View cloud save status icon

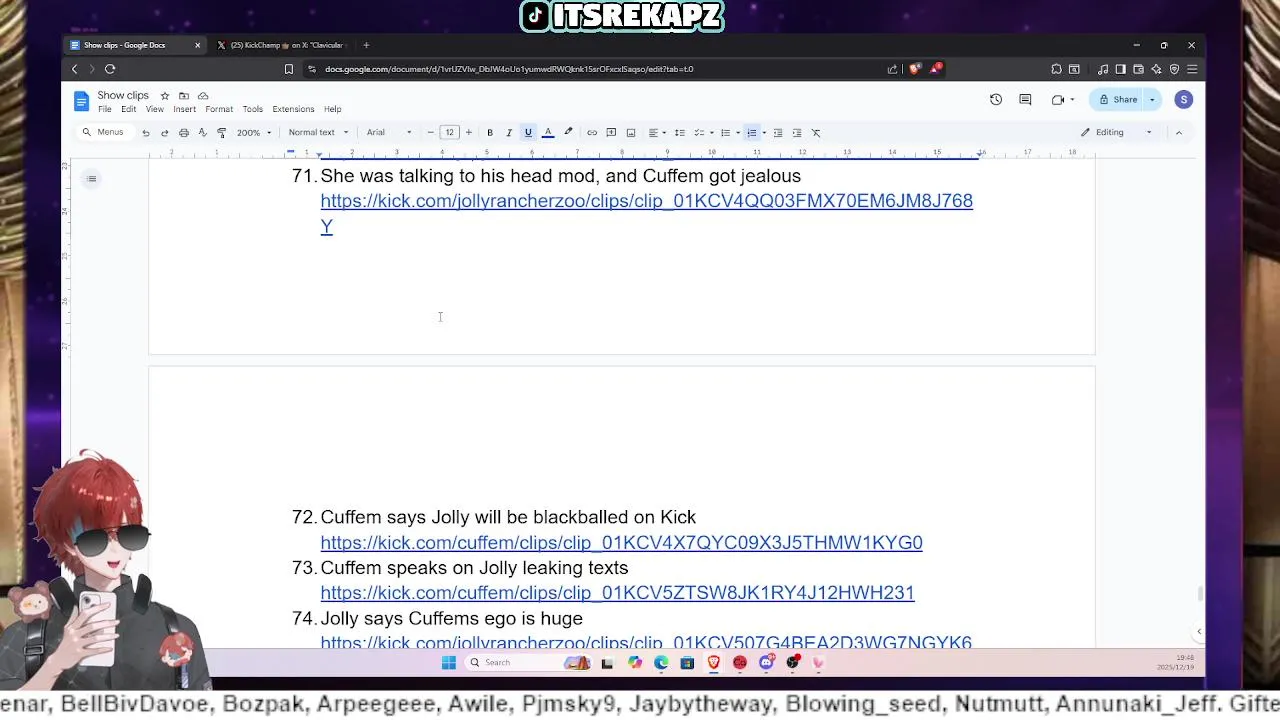point(203,96)
